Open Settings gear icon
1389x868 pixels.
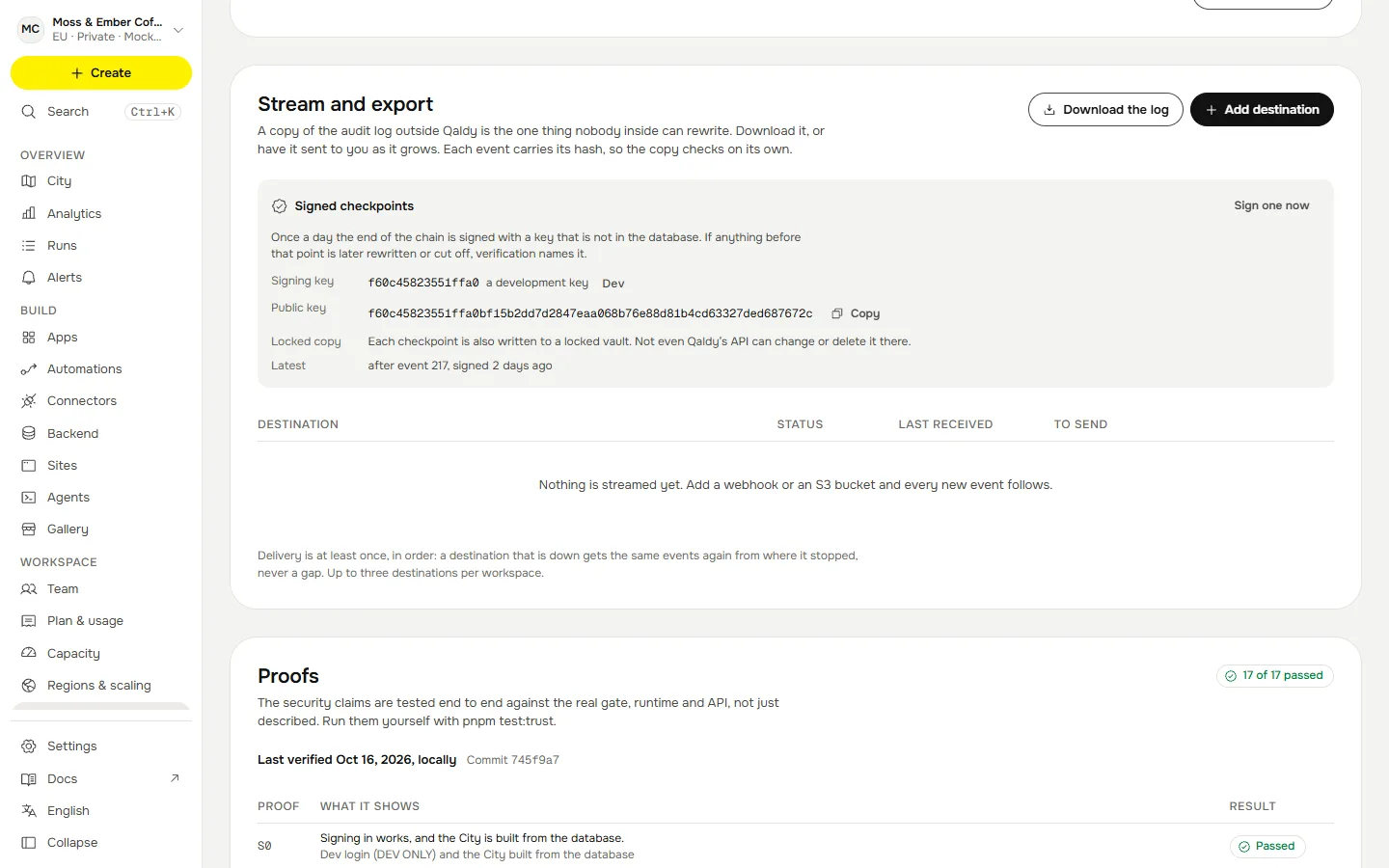29,746
